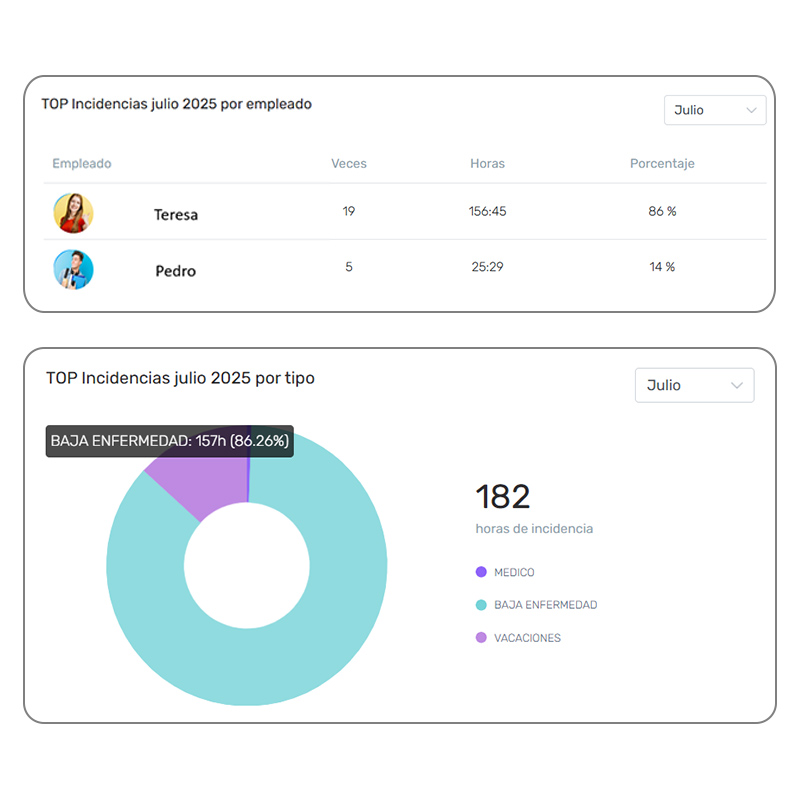Toggle VACACIONES legend item

[527, 638]
